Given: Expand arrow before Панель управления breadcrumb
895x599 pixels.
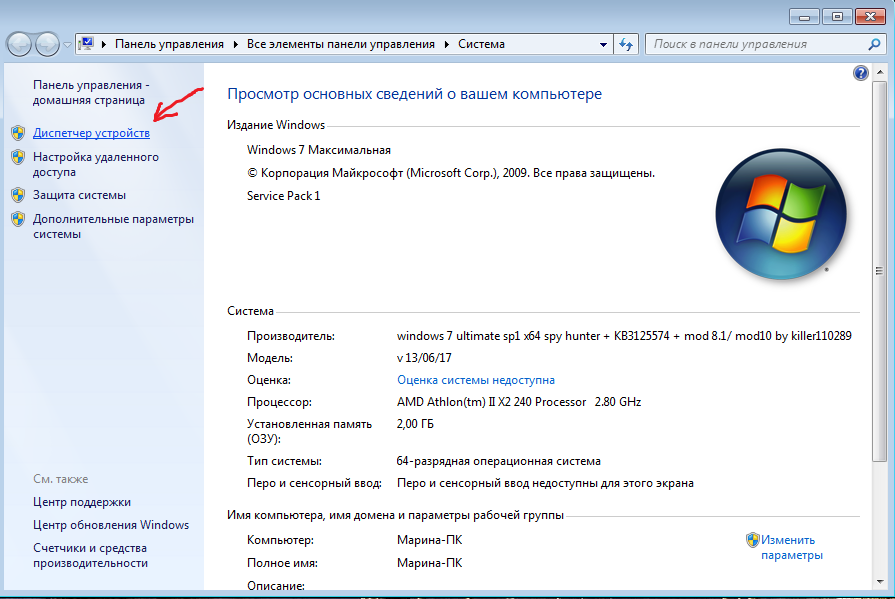Looking at the screenshot, I should coord(104,44).
